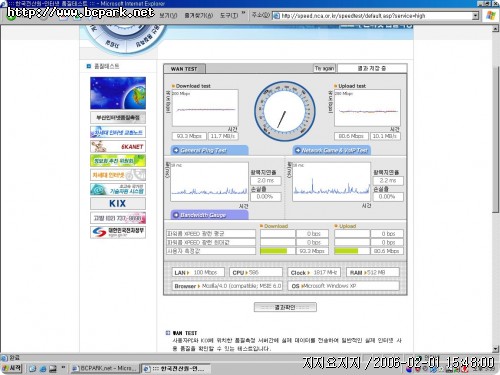Click the 10.1 MB/s upload value
Screen dimensions: 500x375
click(x=385, y=136)
